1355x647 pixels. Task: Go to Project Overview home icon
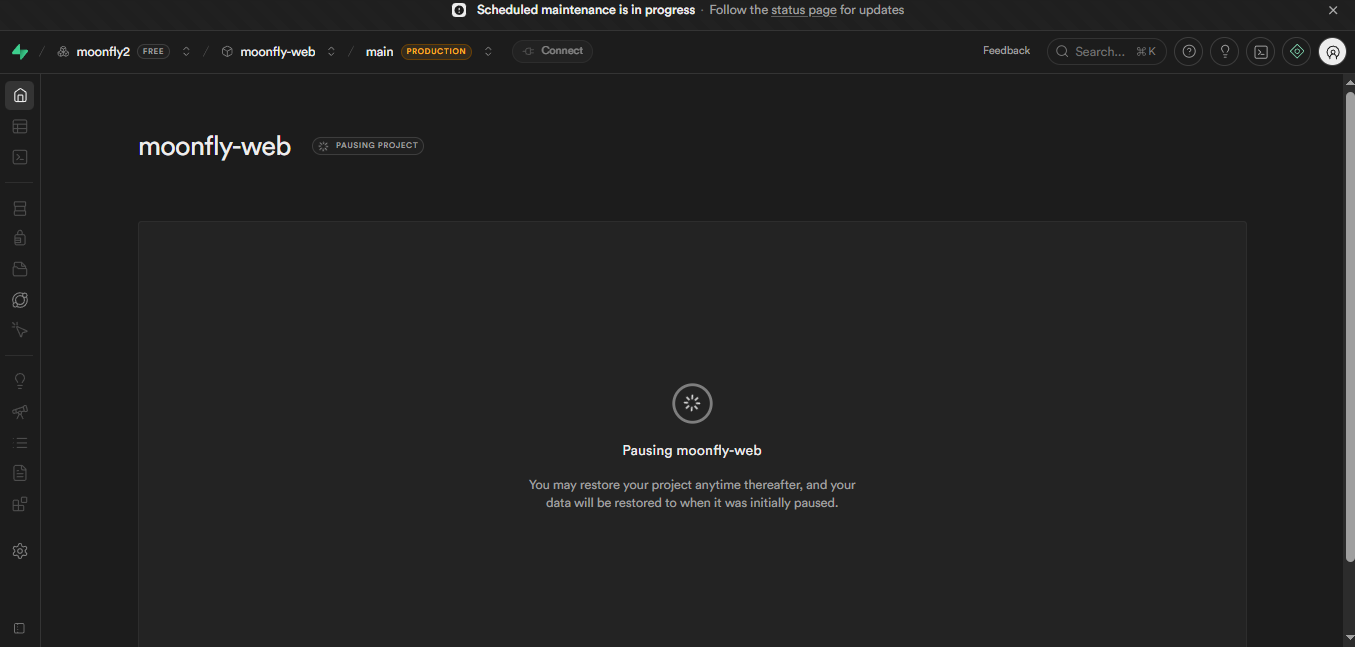(x=20, y=96)
